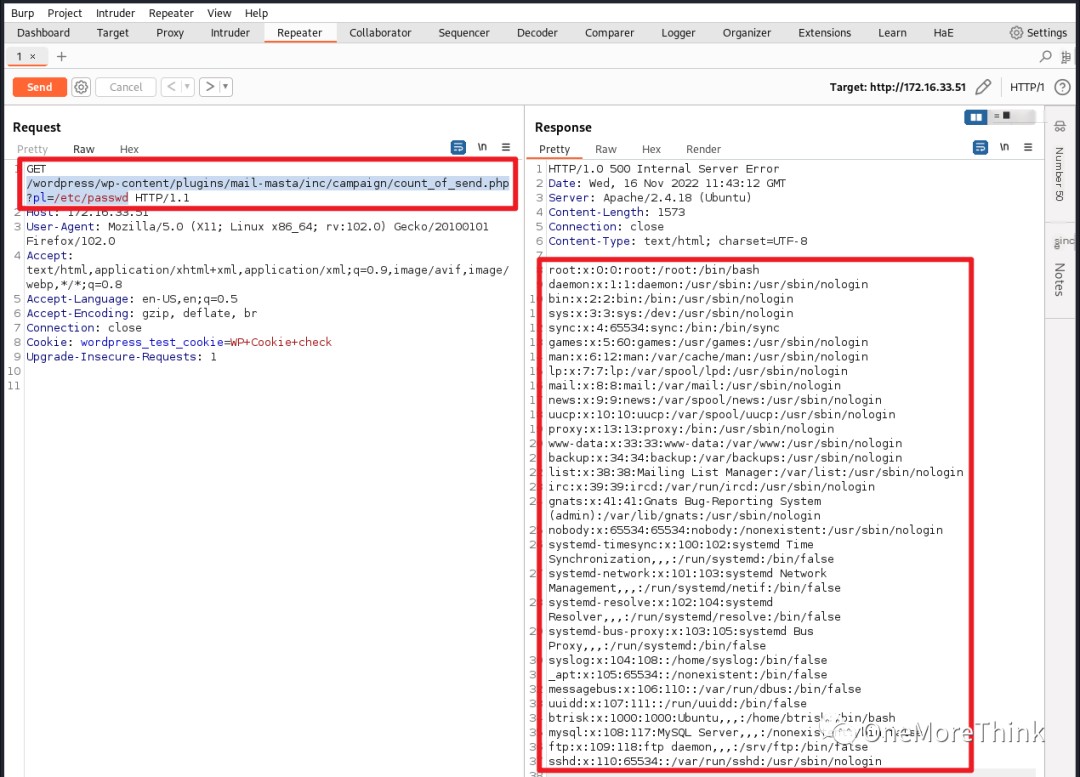Close Repeater tab 1 with the x
This screenshot has width=1080, height=777.
pos(32,56)
